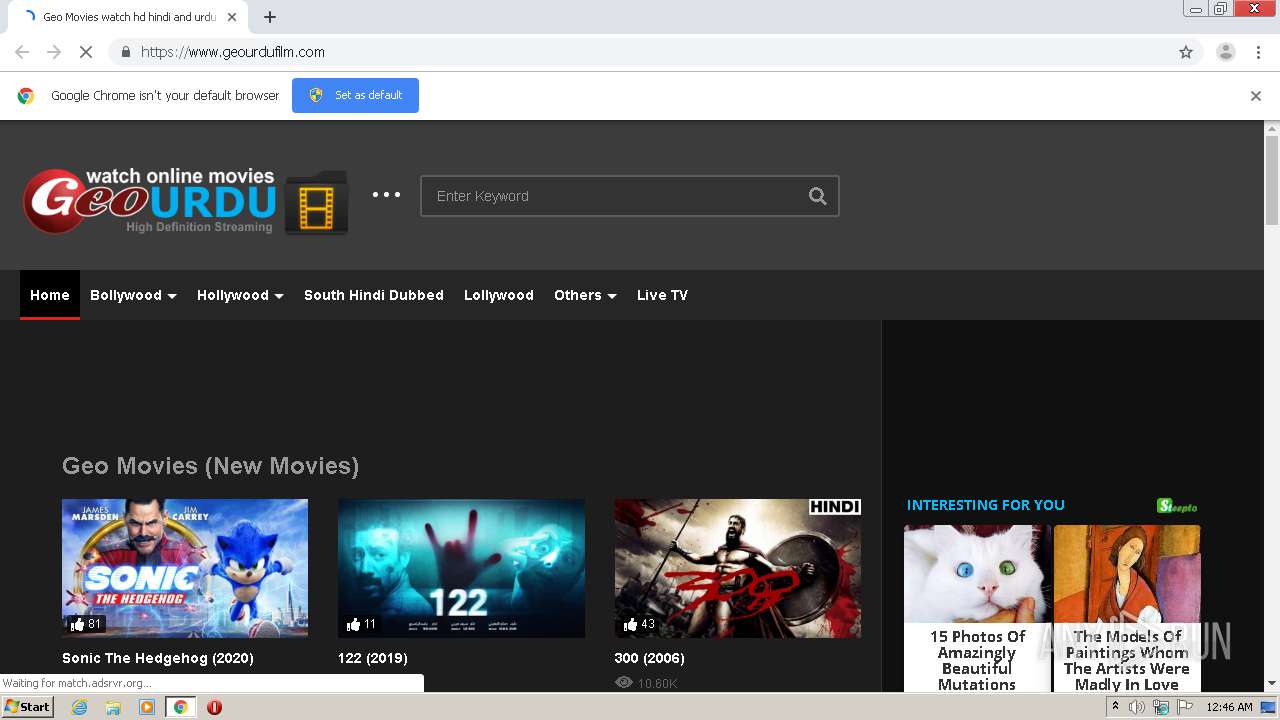Click the browser forward arrow
1280x720 pixels.
54,52
